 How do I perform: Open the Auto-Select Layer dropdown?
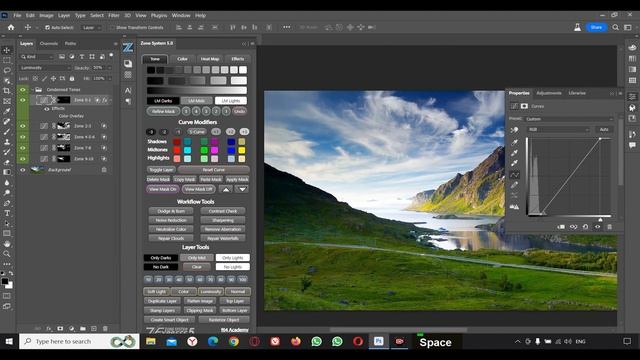tap(92, 27)
